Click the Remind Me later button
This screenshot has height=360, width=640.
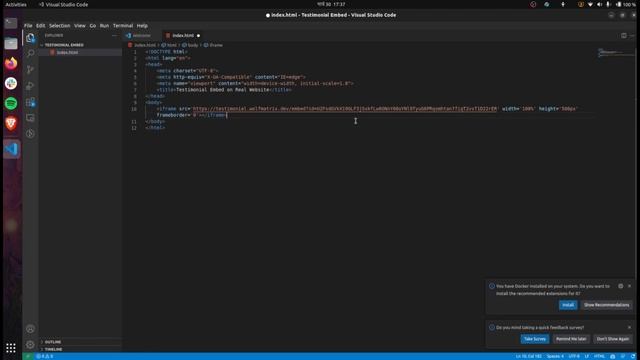[x=571, y=339]
